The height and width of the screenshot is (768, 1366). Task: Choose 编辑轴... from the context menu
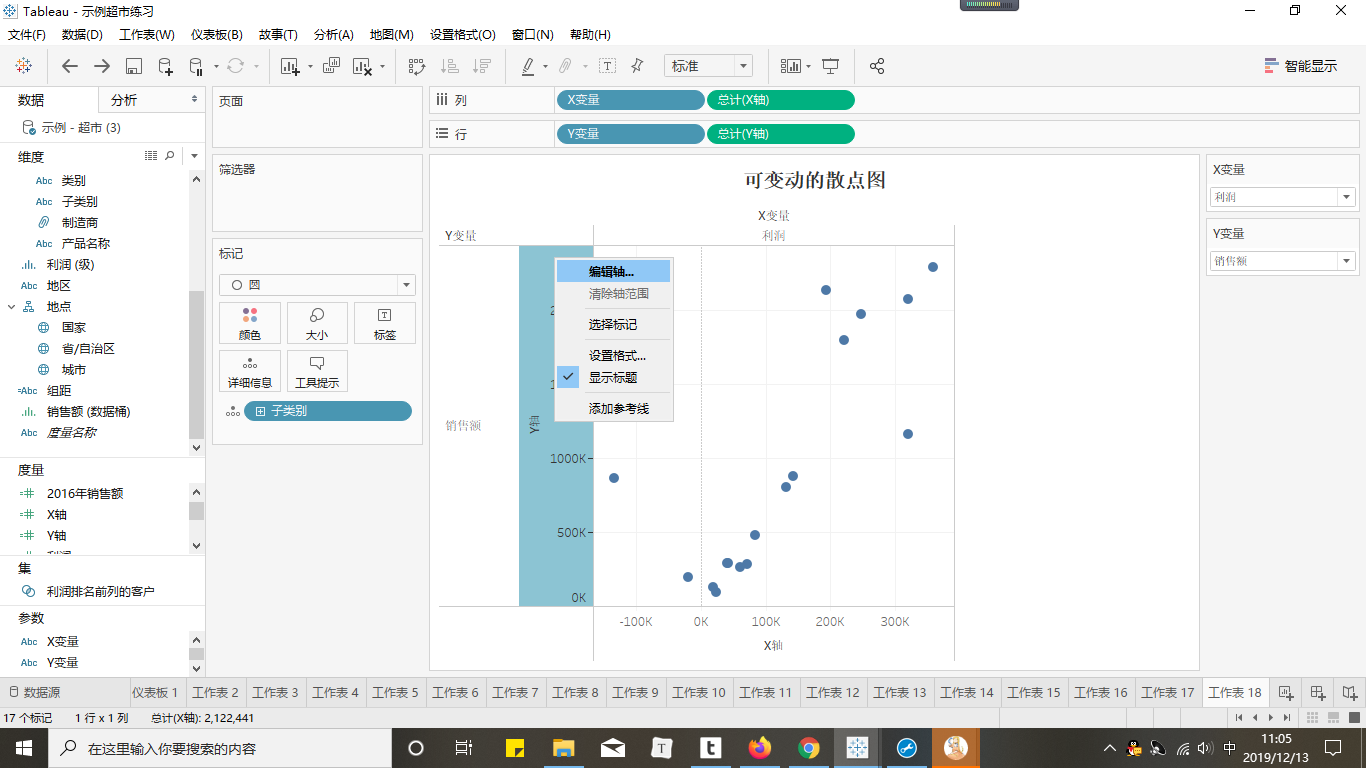pyautogui.click(x=613, y=272)
